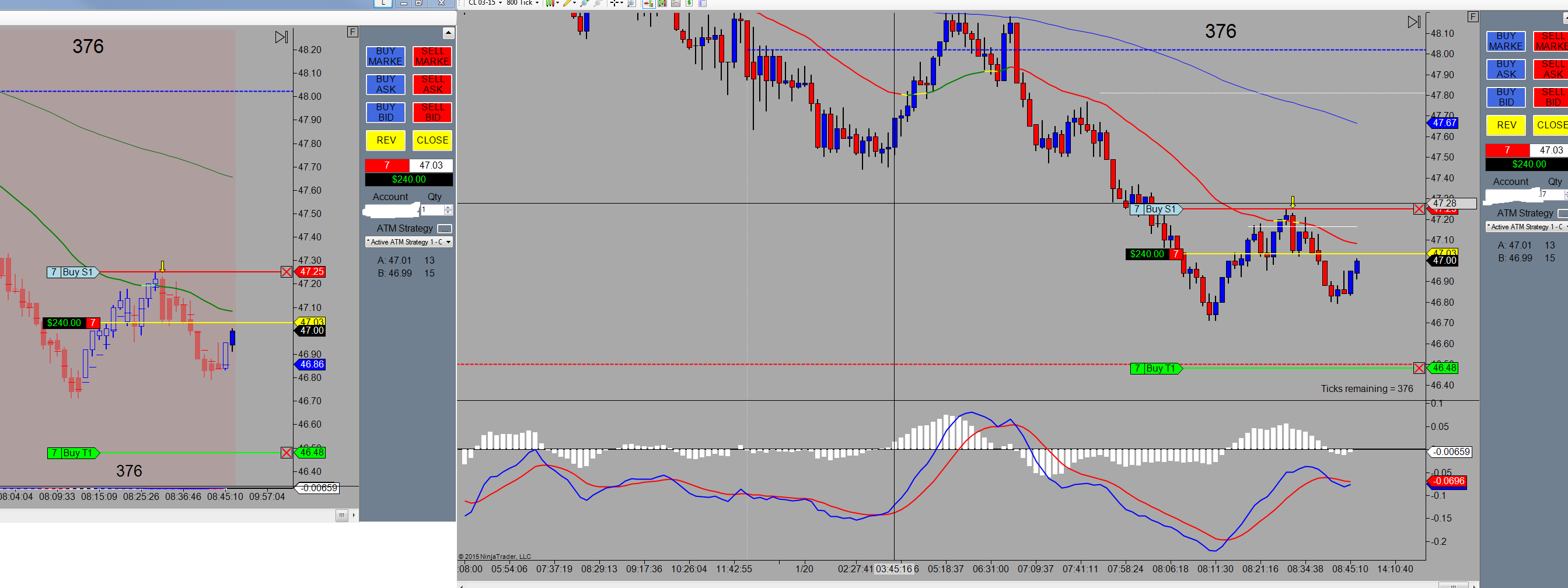The image size is (1568, 588).
Task: Click the left panel yellow CLOSE button
Action: pos(432,140)
